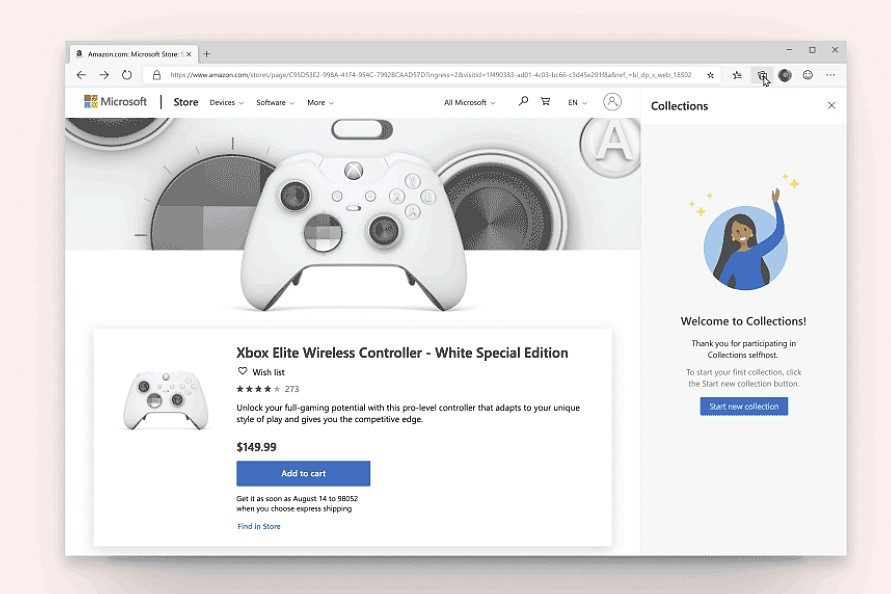
Task: Open the profile avatar in the browser toolbar
Action: click(x=785, y=75)
